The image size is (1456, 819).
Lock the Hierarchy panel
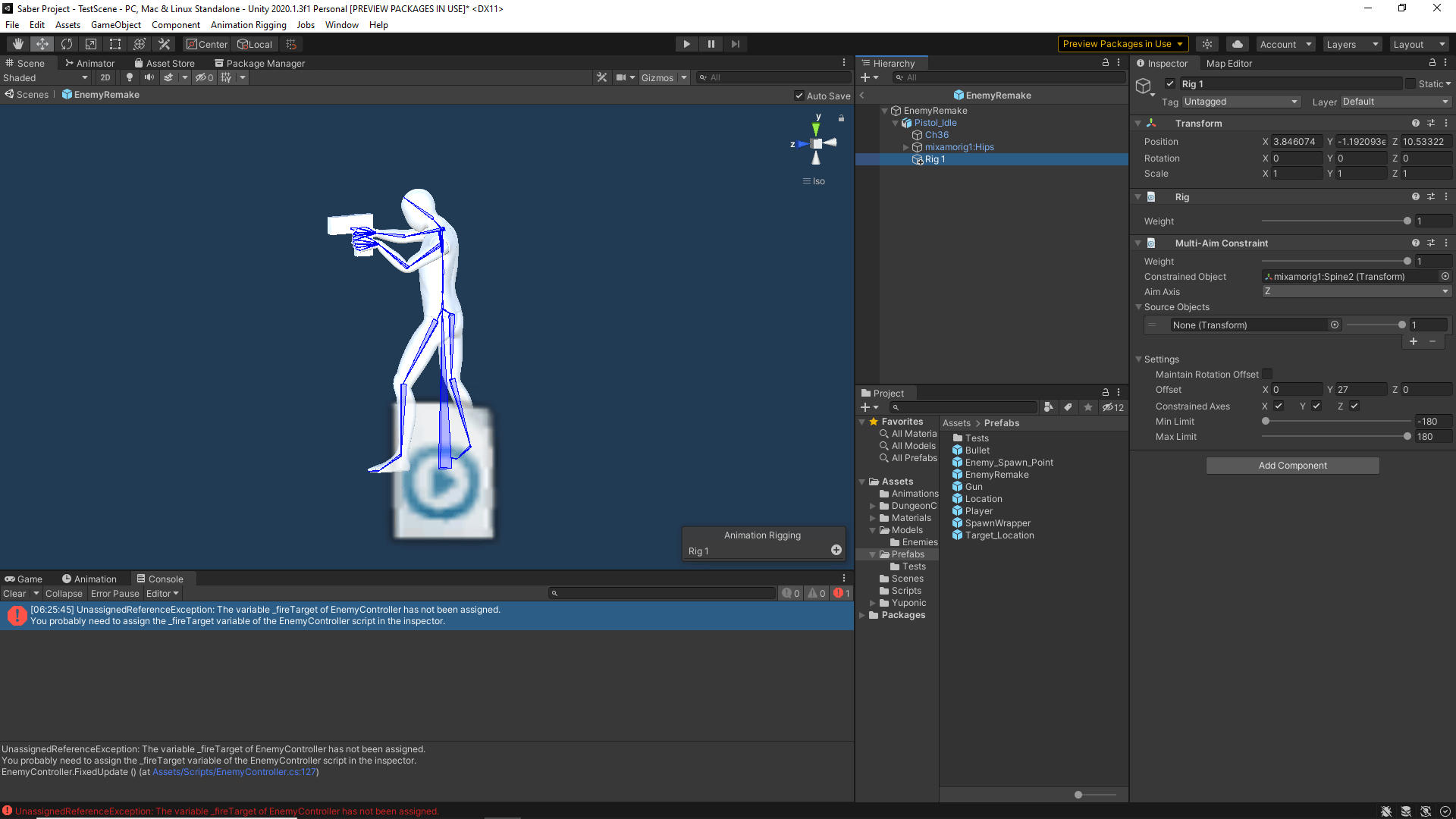click(1106, 63)
